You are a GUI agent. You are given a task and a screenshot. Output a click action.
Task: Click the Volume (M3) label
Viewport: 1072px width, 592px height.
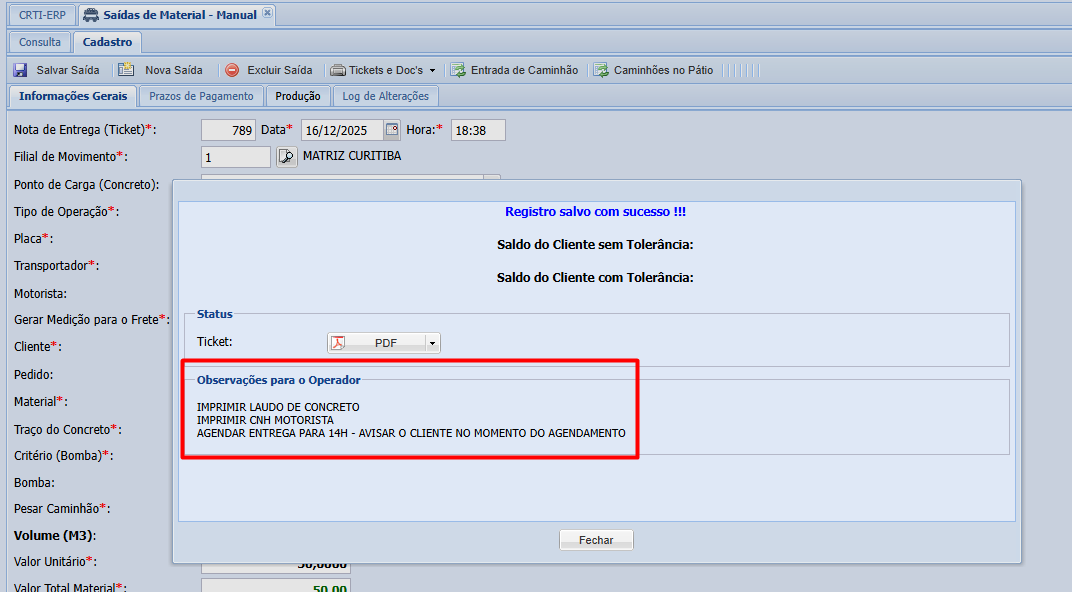[x=55, y=535]
